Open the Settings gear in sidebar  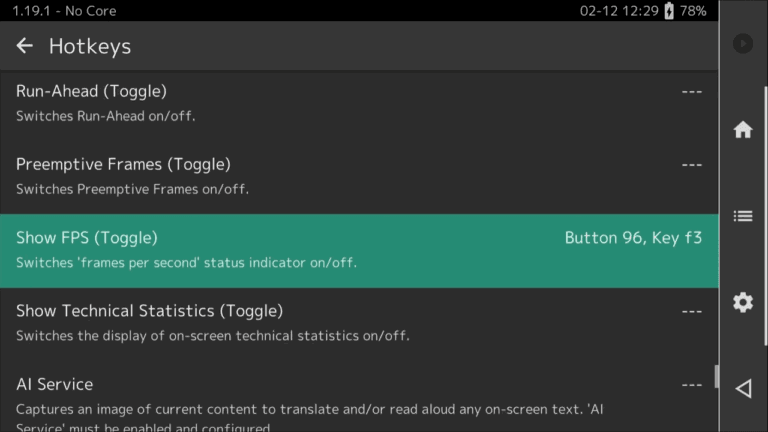[743, 302]
